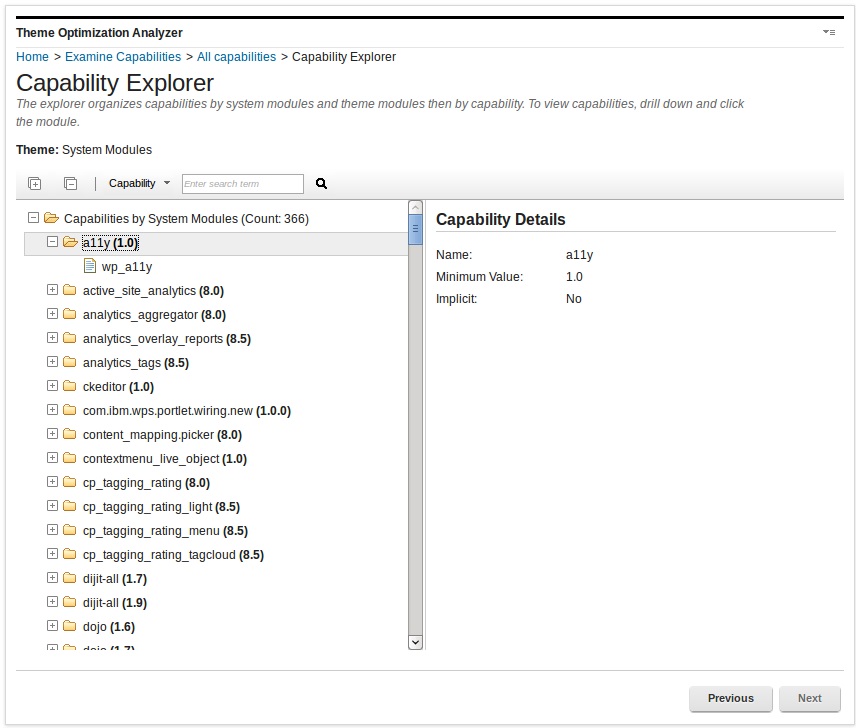Select analytics_overlay_reports (8.5) in tree
856x728 pixels.
[167, 339]
